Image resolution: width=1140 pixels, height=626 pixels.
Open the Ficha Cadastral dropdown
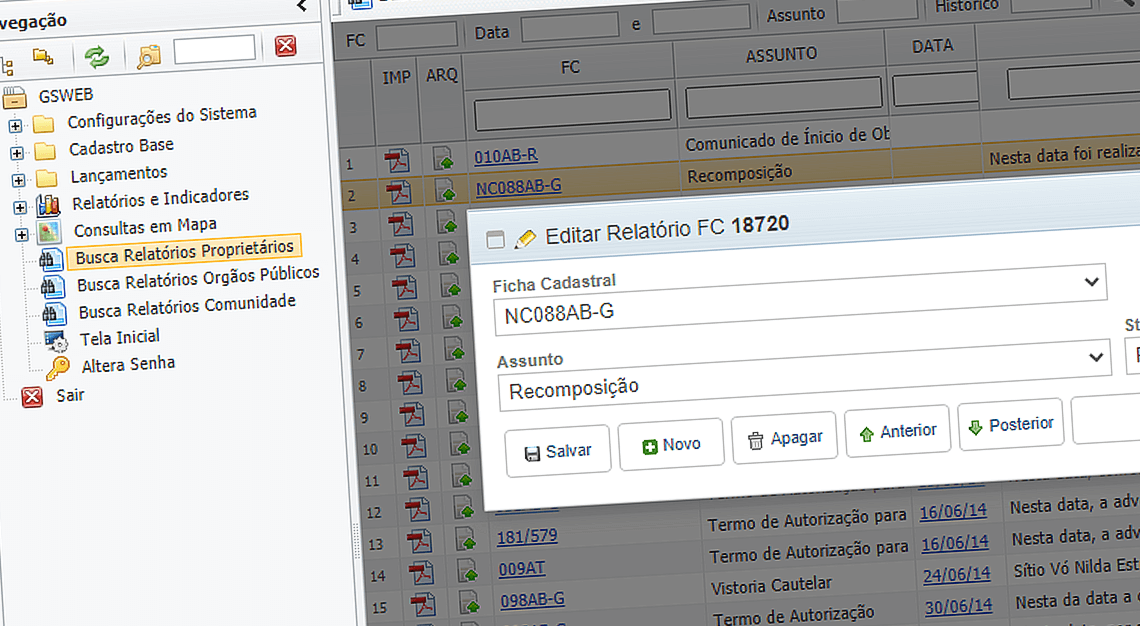[1092, 281]
